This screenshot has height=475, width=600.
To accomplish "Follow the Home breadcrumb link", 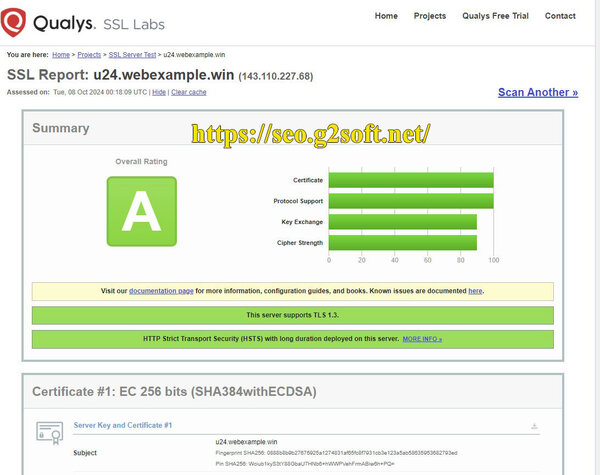I will [61, 55].
